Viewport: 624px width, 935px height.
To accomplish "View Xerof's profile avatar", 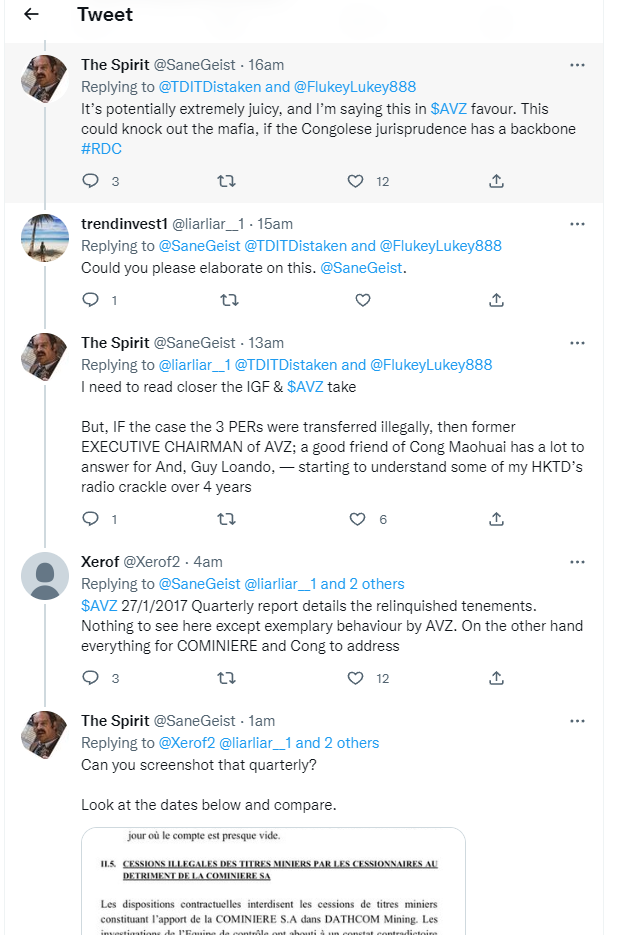I will 45,575.
